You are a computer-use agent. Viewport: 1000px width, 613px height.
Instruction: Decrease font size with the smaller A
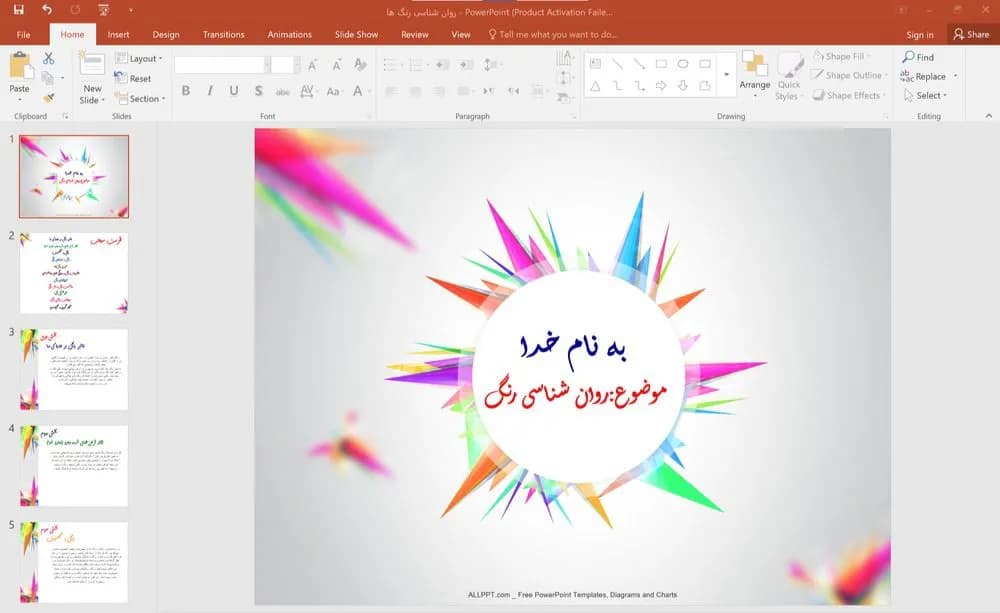click(x=336, y=64)
